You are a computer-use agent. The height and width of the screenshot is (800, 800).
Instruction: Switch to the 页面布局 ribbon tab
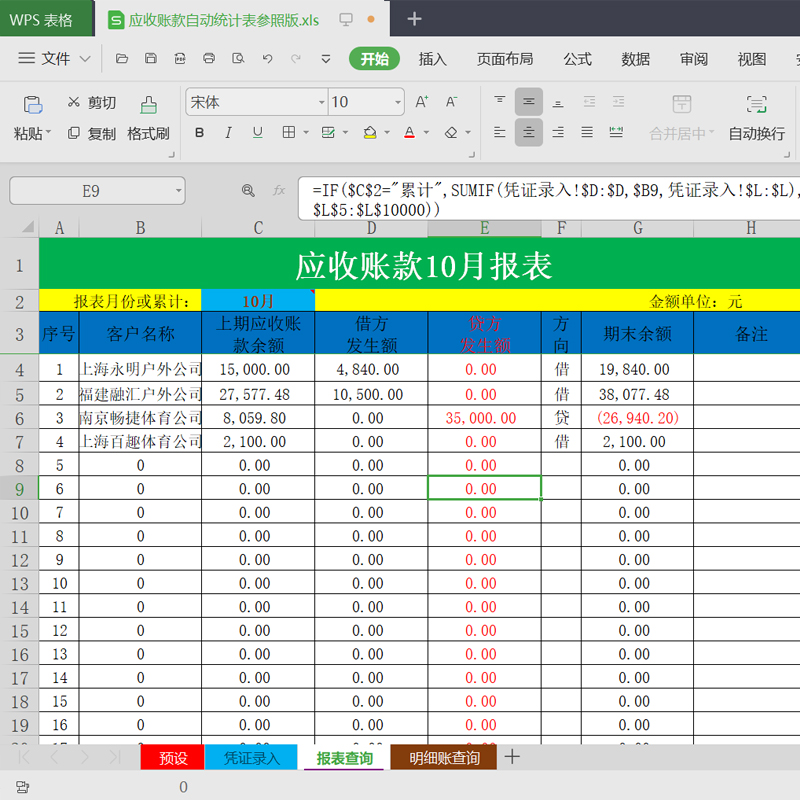pos(505,59)
